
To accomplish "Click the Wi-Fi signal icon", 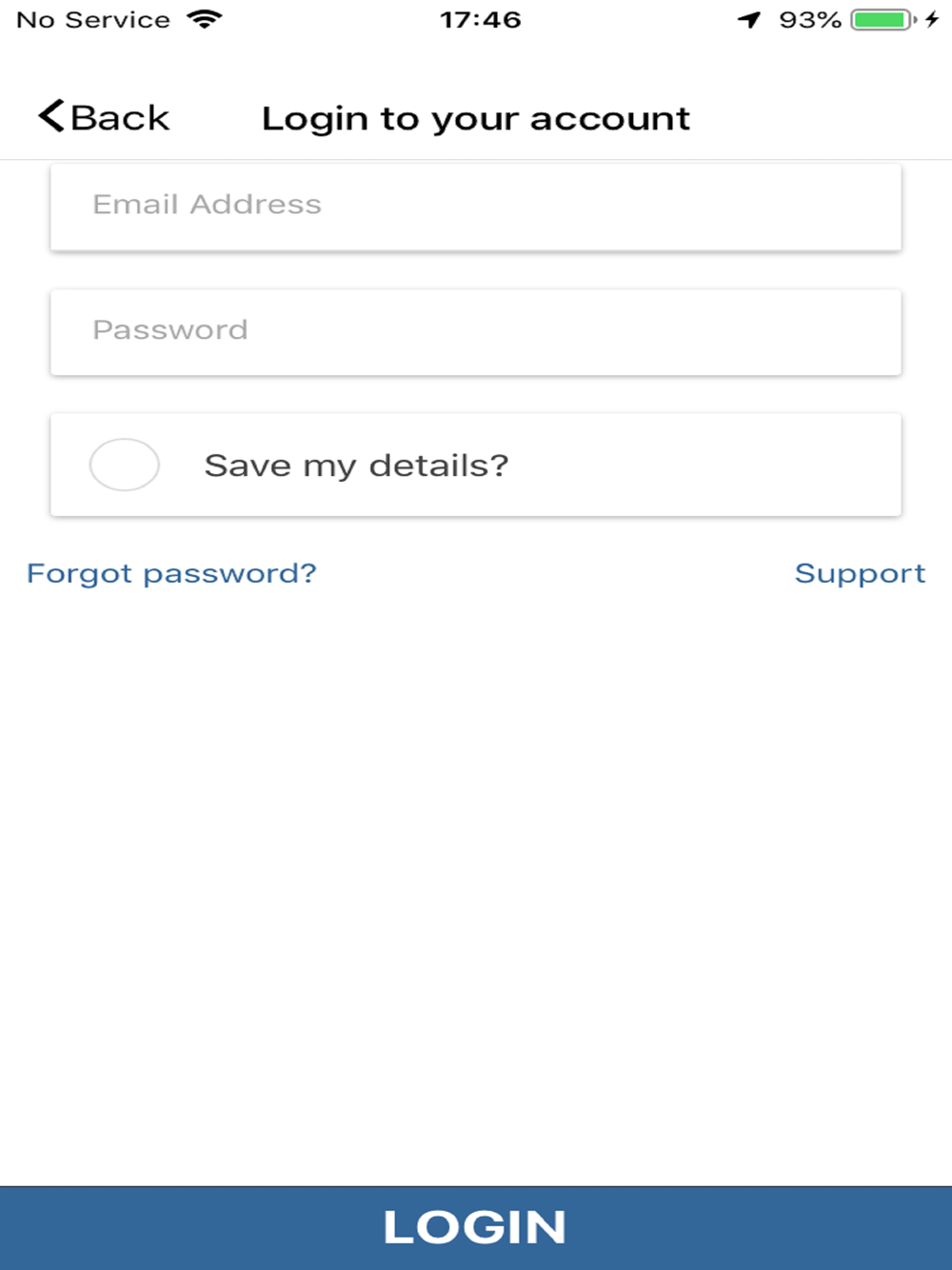I will pyautogui.click(x=205, y=19).
